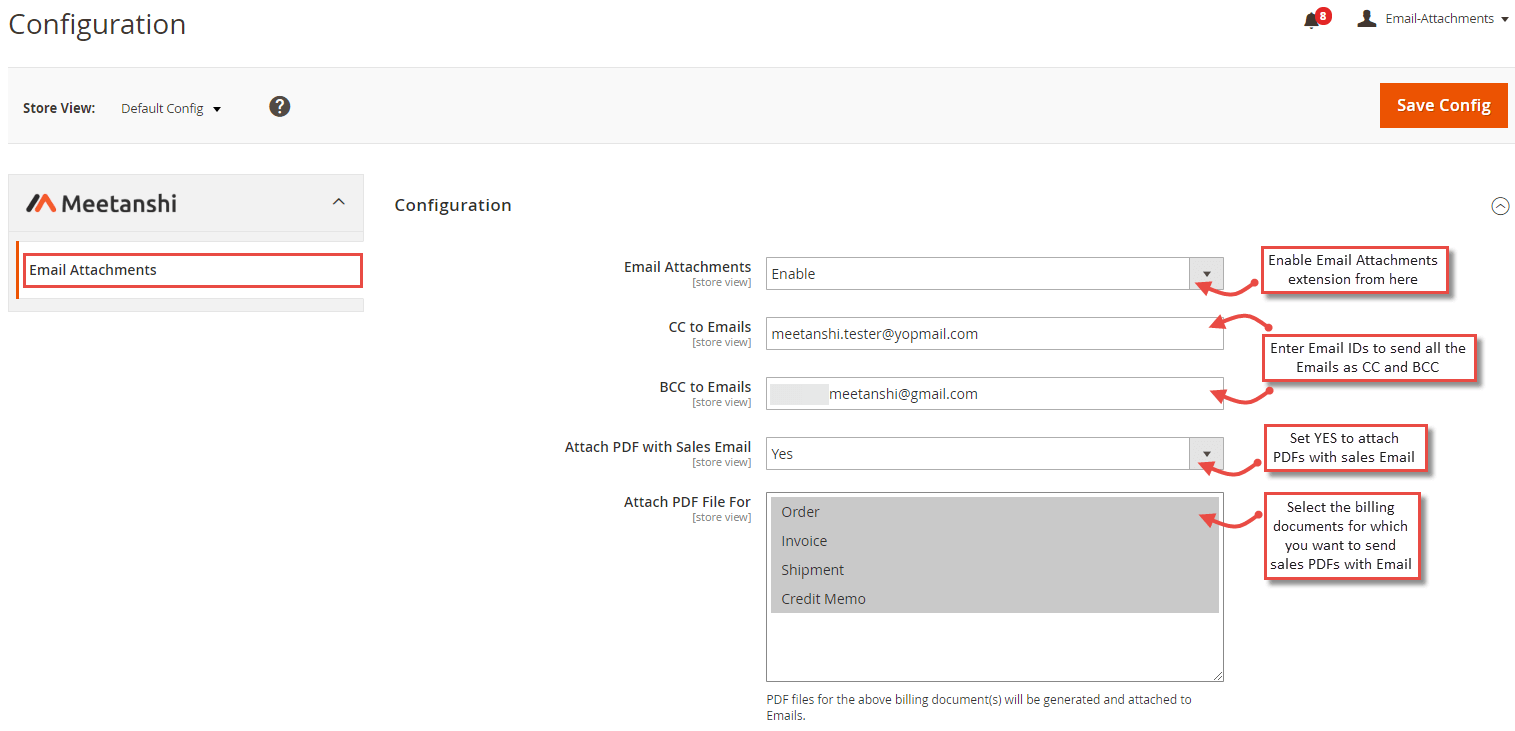Click the Configuration page title

coord(97,24)
